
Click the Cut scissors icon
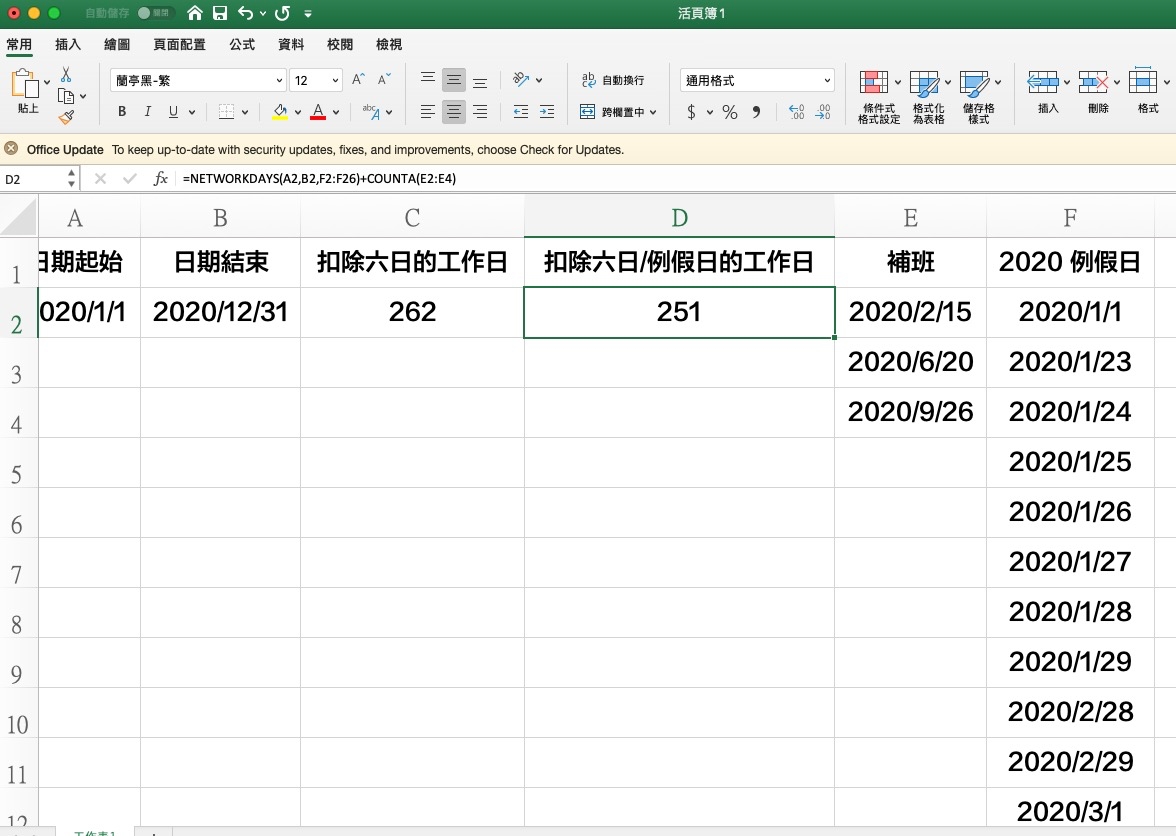66,75
